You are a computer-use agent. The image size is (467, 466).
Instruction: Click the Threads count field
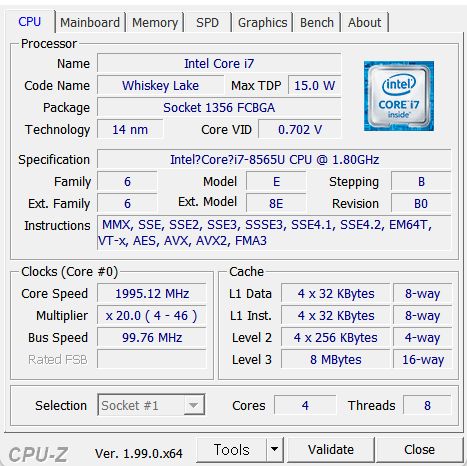click(427, 405)
